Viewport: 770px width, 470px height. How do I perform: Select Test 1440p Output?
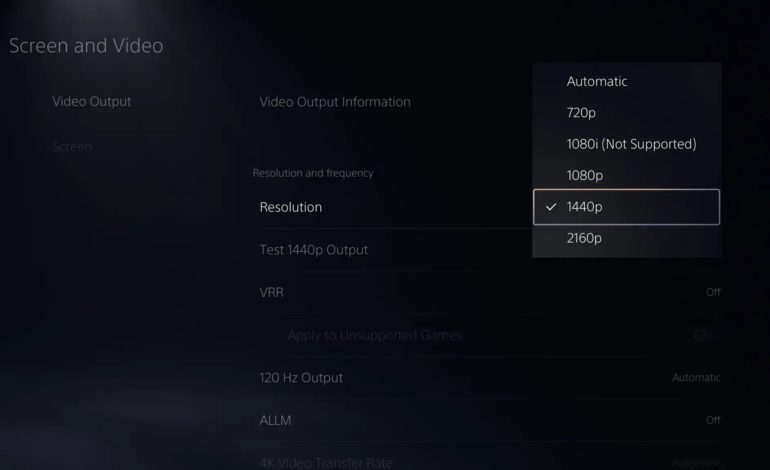313,249
